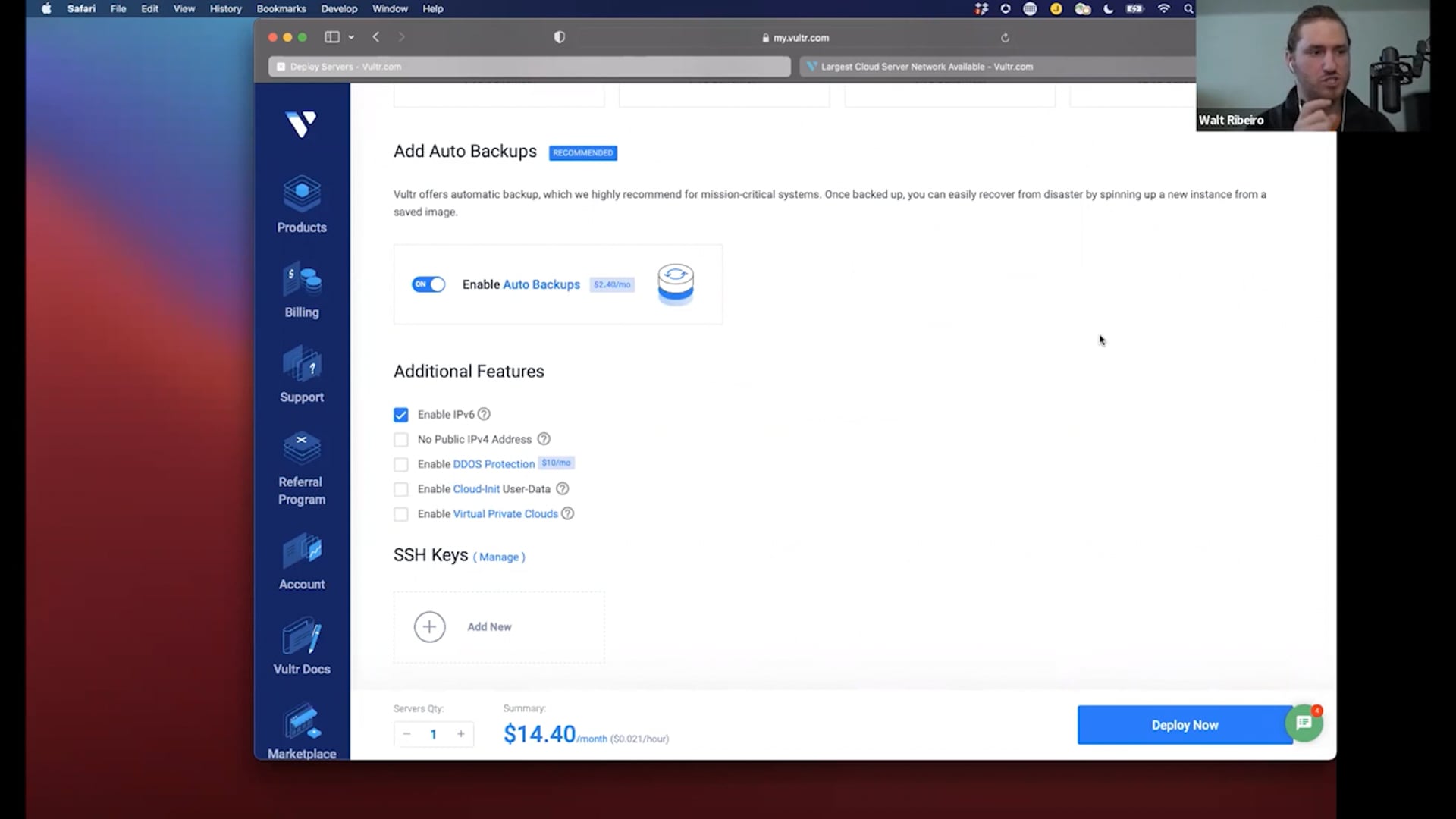
Task: Switch to Largest Cloud Server Network tab
Action: 925,67
